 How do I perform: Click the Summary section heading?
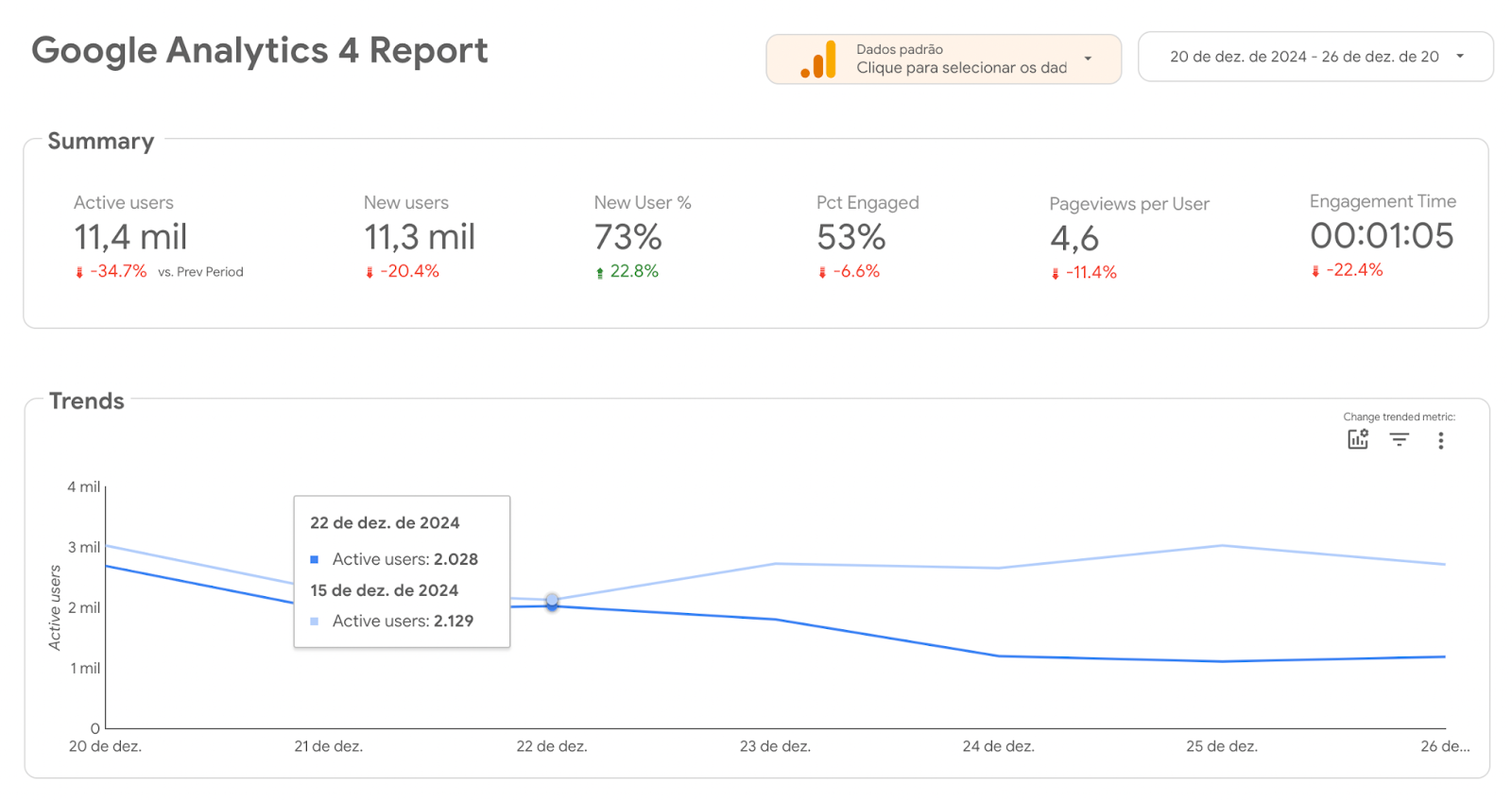click(101, 142)
